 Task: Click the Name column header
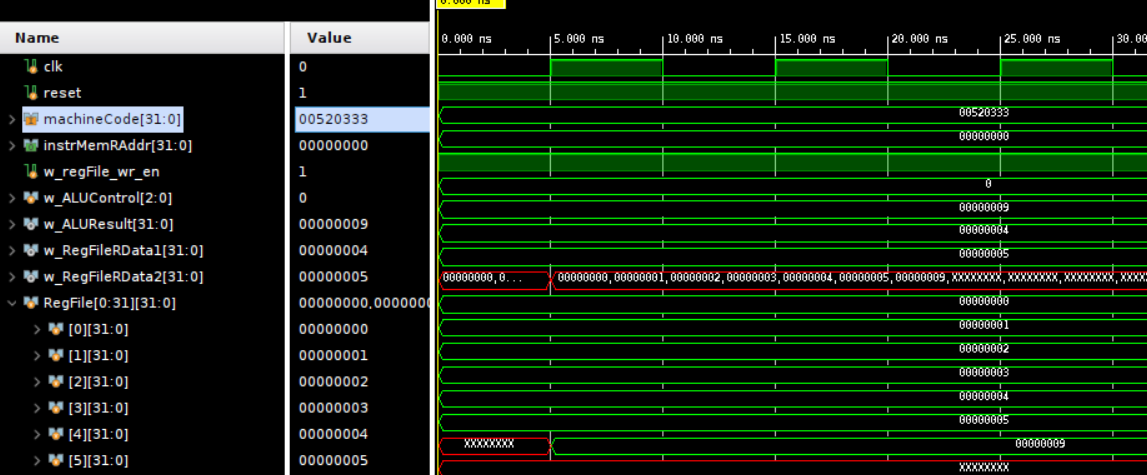point(142,38)
